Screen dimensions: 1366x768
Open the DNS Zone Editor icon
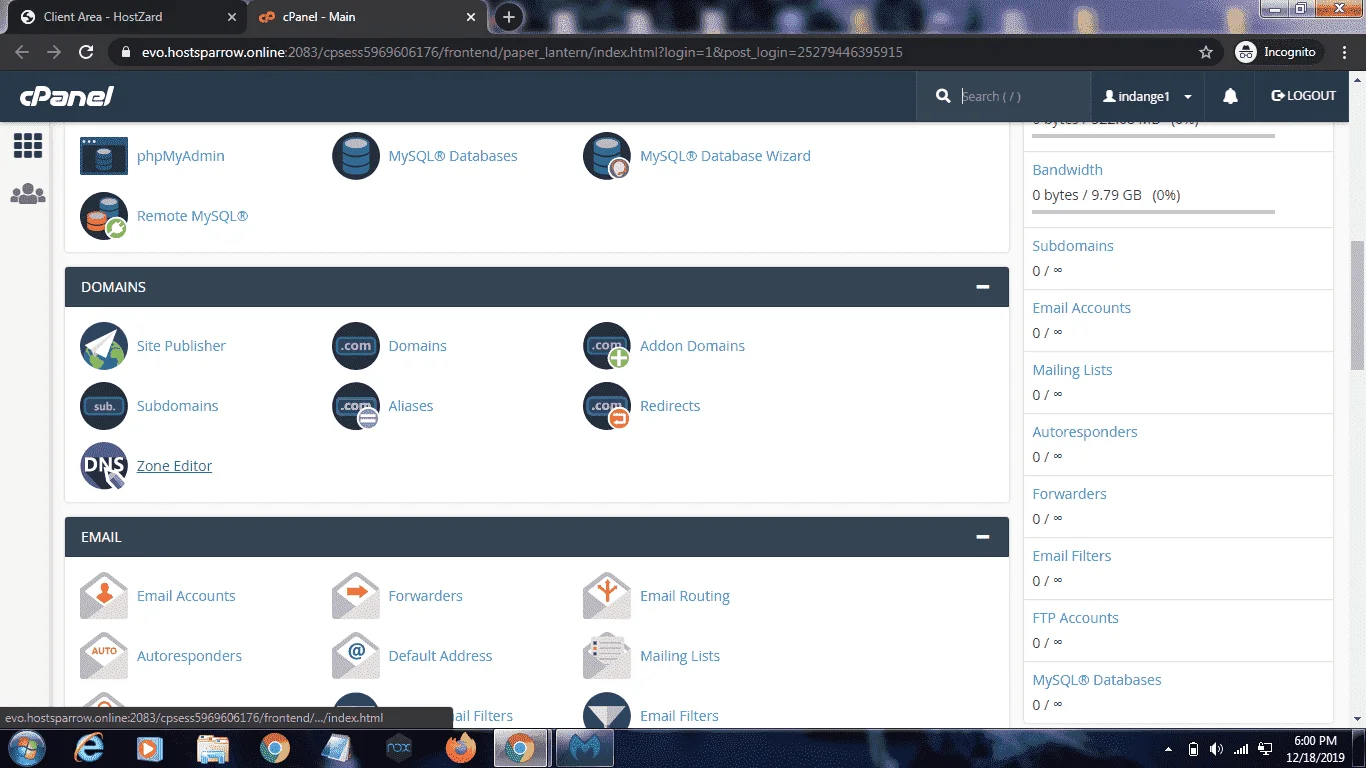coord(104,466)
